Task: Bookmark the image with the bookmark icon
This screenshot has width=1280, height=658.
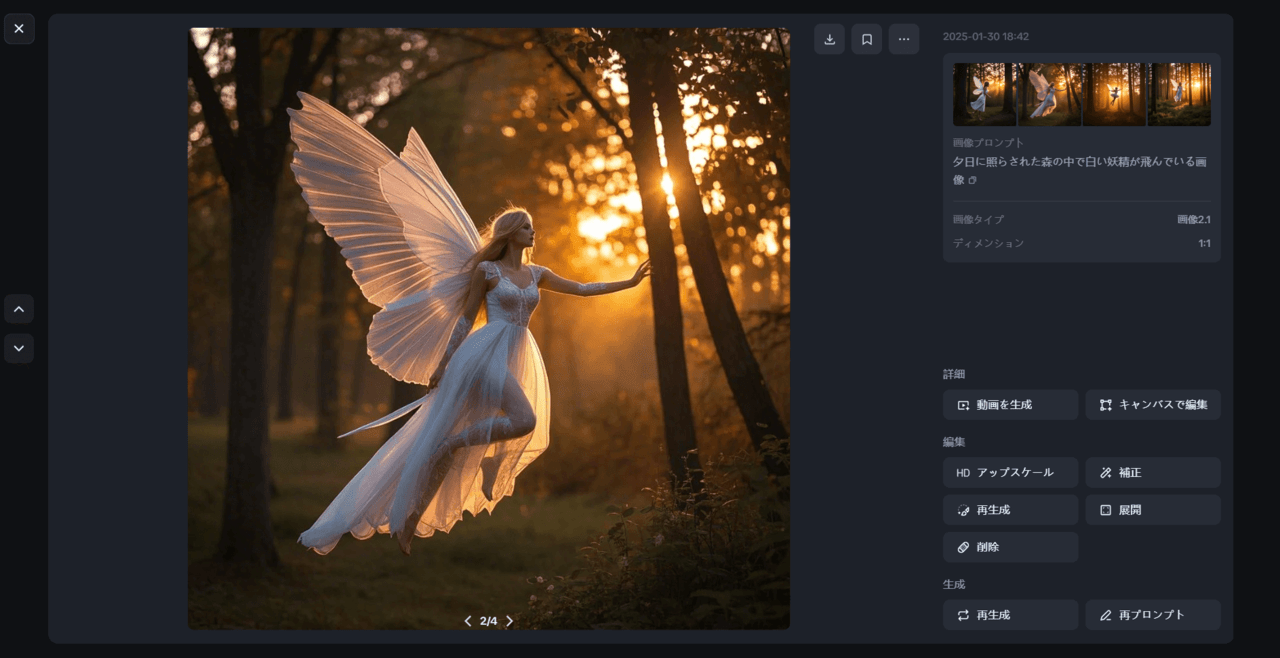Action: point(867,39)
